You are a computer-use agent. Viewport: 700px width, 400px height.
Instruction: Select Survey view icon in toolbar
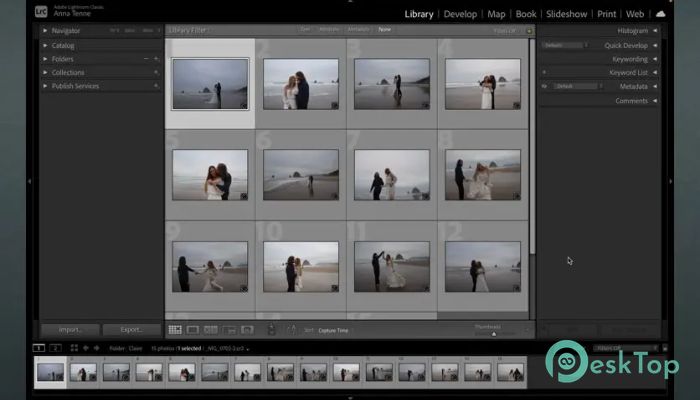(x=229, y=330)
